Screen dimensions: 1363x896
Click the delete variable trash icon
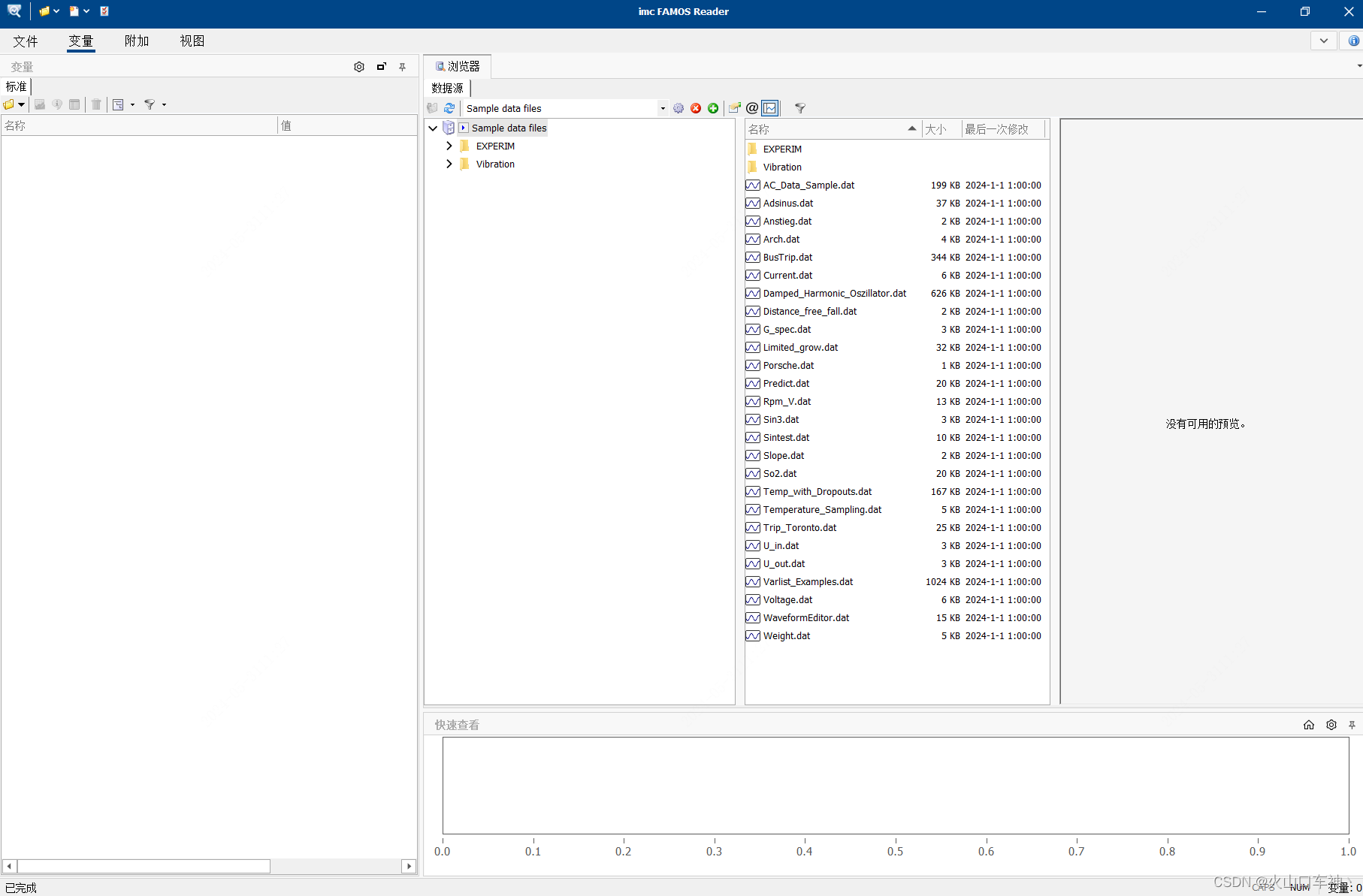[x=96, y=104]
